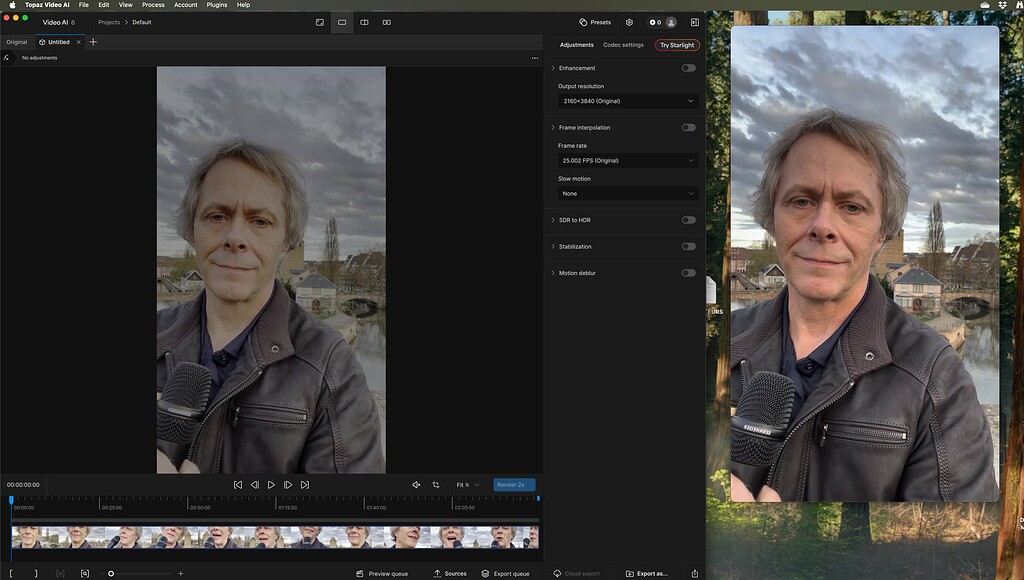
Task: Open Sources
Action: 450,573
